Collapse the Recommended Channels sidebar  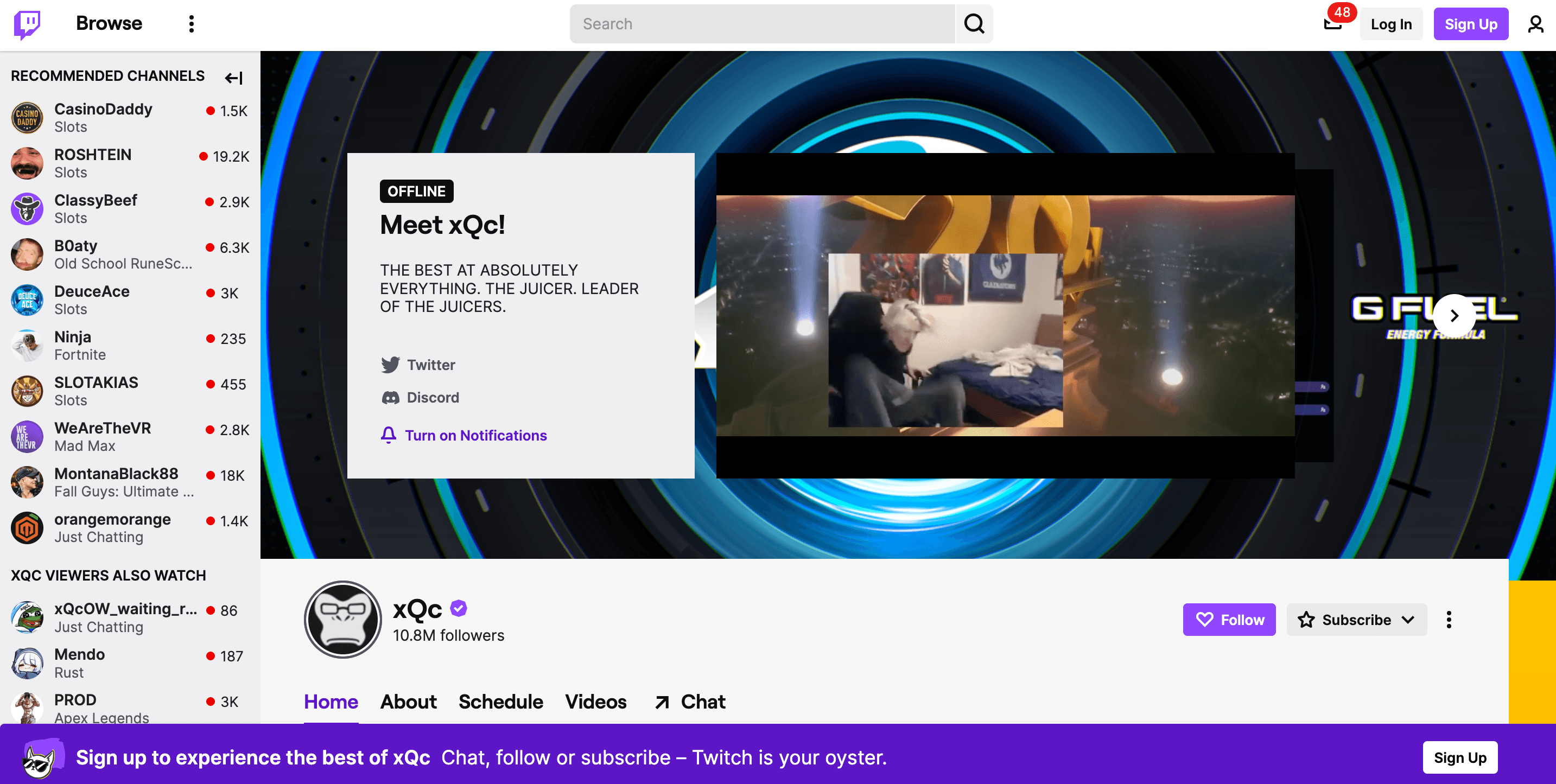pos(234,77)
